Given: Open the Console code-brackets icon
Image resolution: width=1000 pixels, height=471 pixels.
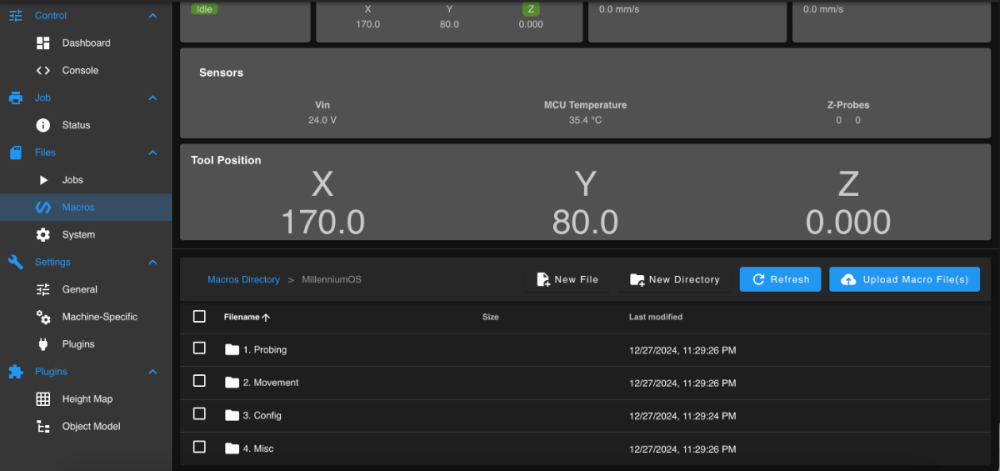Looking at the screenshot, I should click(43, 70).
